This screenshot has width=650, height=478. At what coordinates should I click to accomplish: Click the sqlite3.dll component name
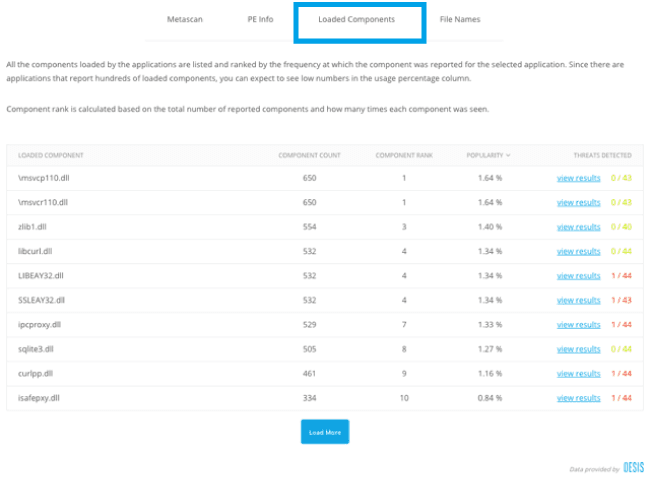coord(36,349)
